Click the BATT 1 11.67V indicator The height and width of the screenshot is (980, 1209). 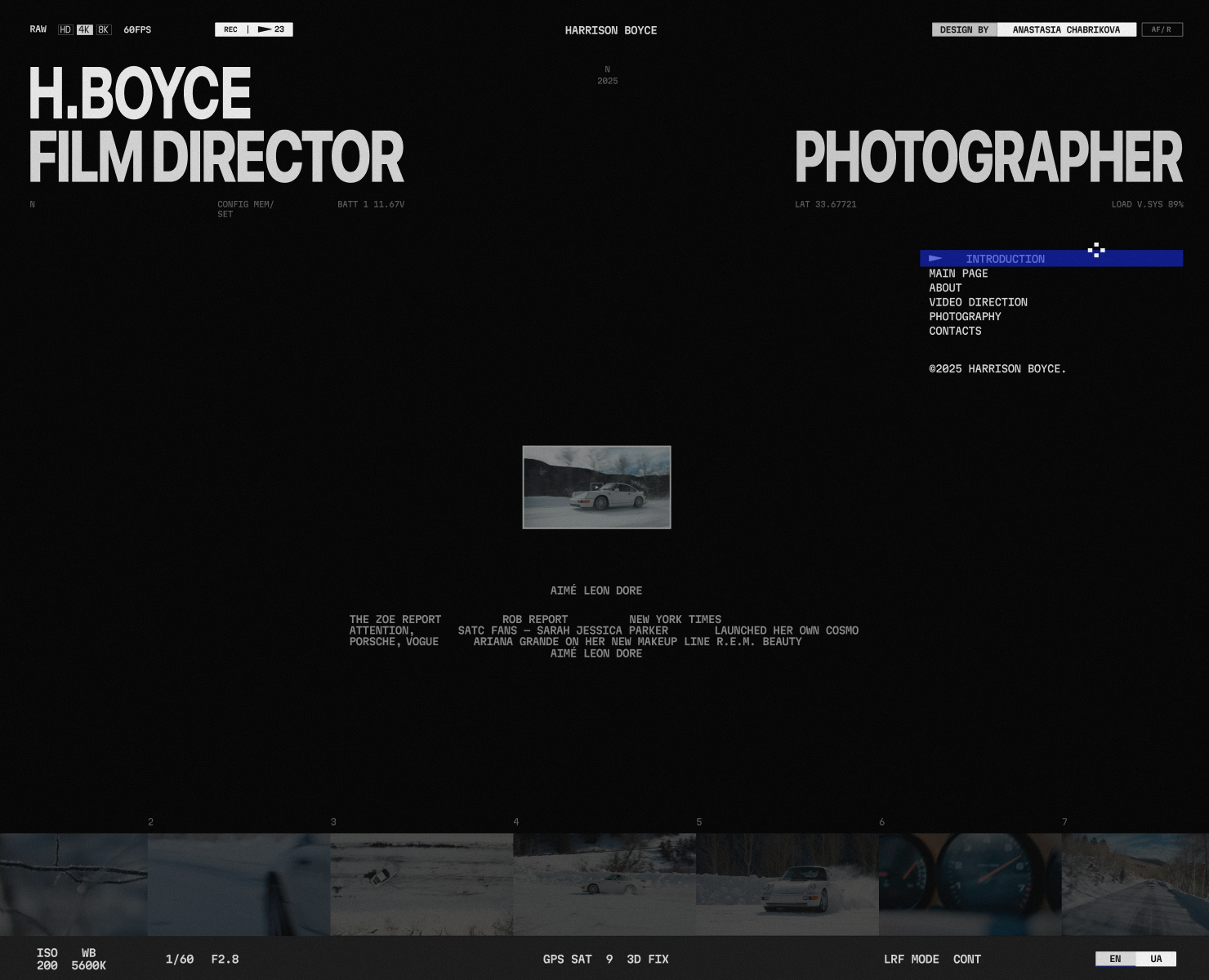coord(371,204)
